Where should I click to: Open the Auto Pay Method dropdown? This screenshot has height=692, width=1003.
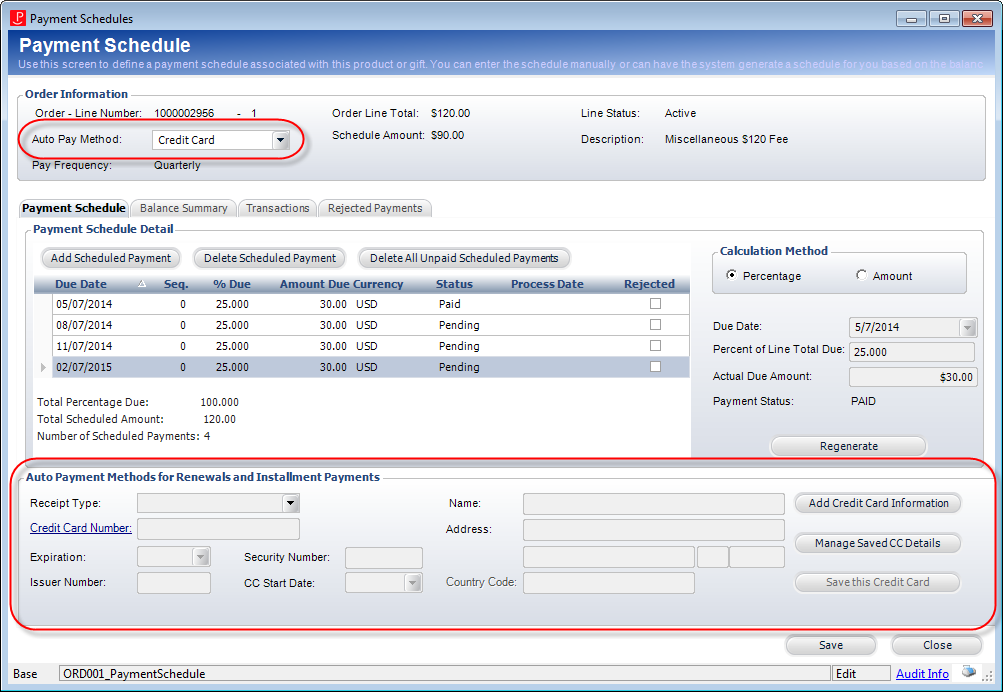coord(281,139)
